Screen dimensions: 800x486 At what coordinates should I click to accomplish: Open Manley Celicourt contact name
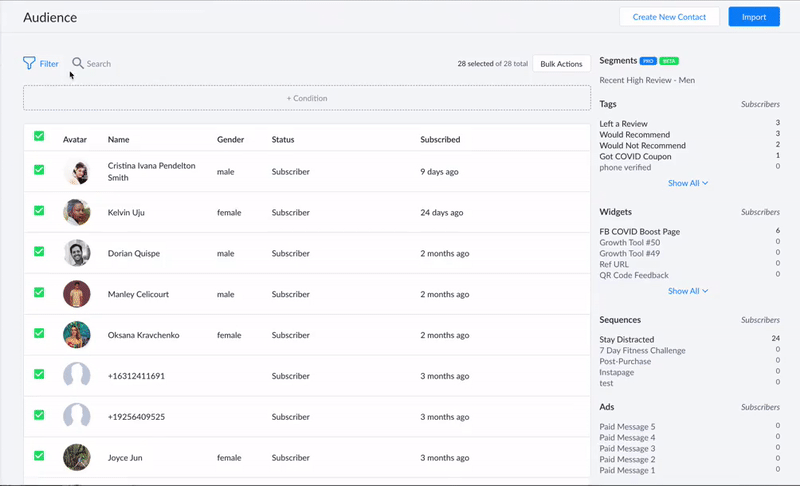[x=138, y=294]
